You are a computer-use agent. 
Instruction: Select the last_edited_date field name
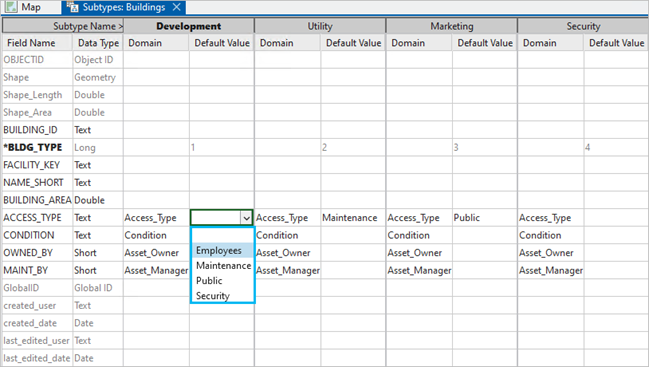click(37, 358)
